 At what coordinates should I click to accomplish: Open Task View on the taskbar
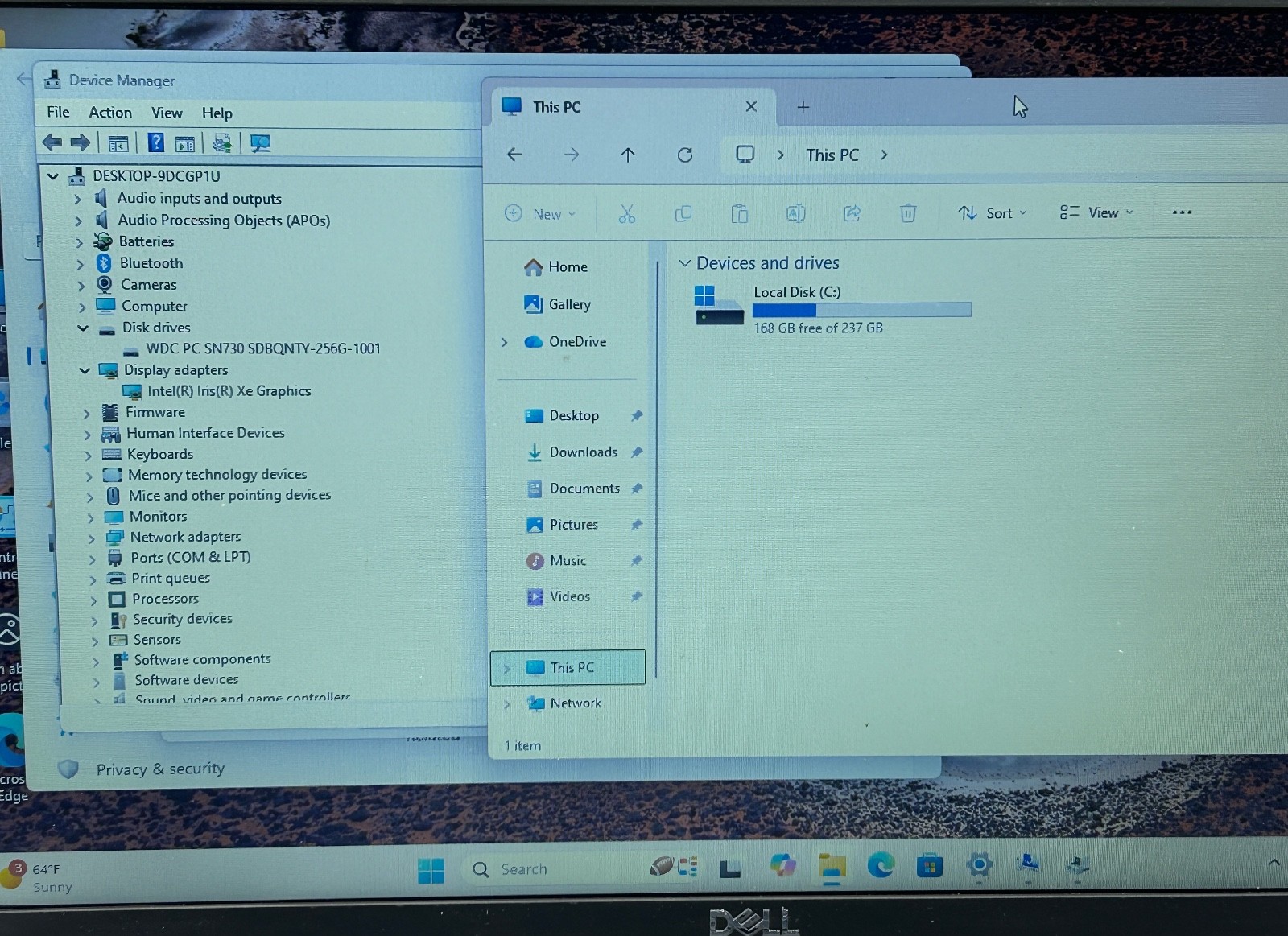click(x=730, y=868)
